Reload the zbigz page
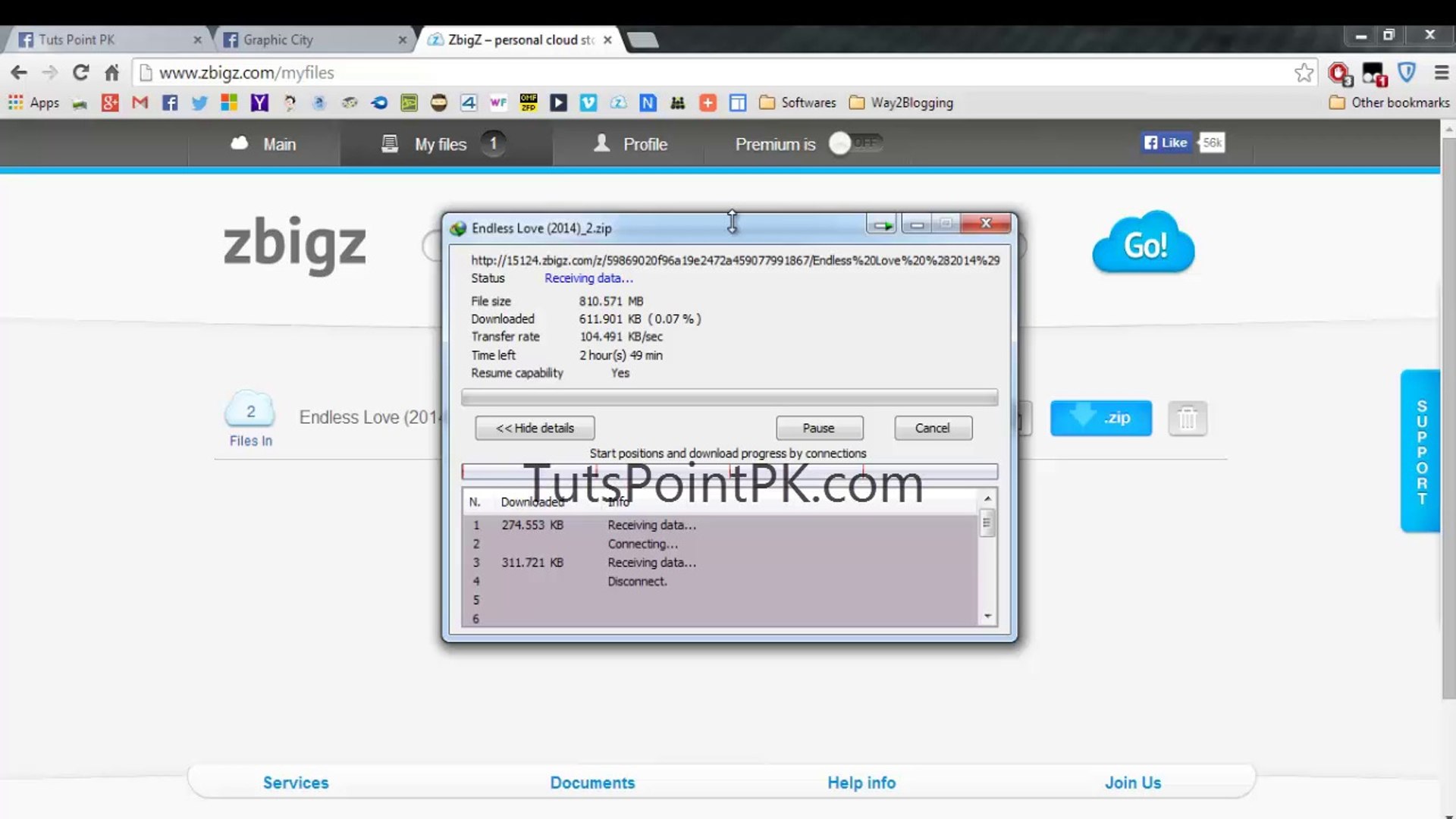1456x819 pixels. 80,73
